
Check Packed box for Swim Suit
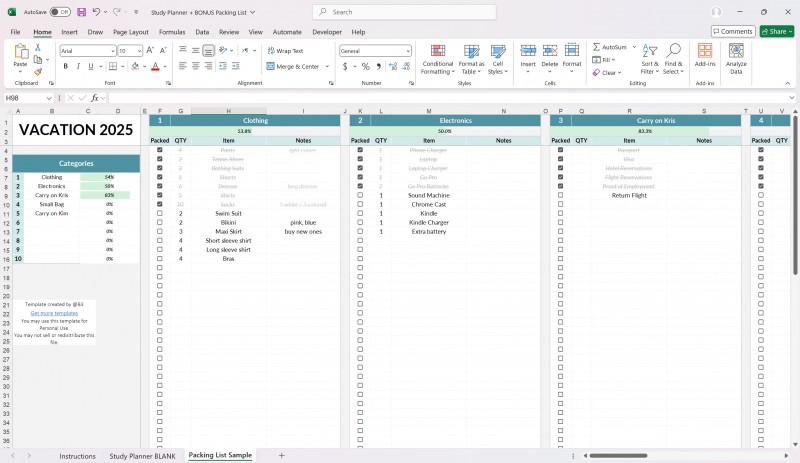(160, 213)
